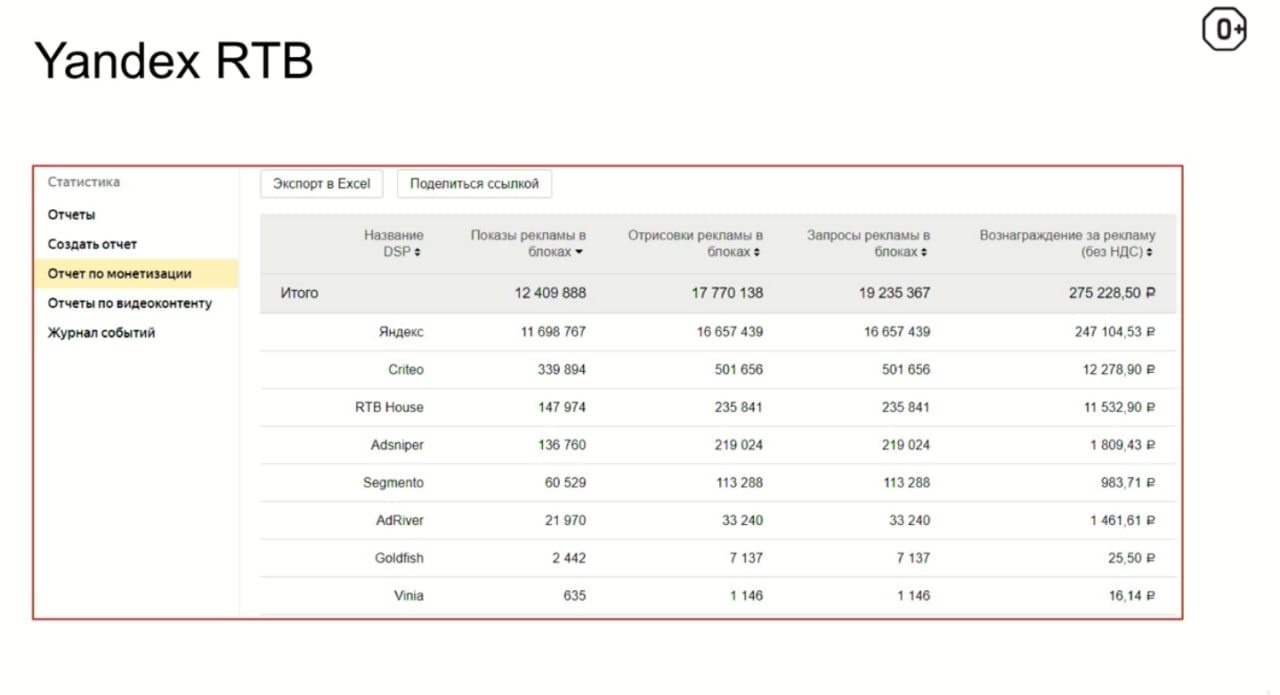Viewport: 1280px width, 695px height.
Task: Click the Criteo DSP name
Action: click(x=406, y=369)
